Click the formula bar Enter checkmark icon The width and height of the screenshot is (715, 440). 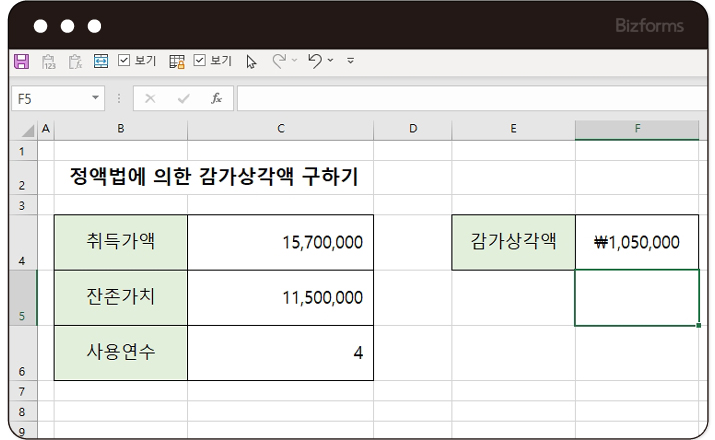pyautogui.click(x=183, y=98)
